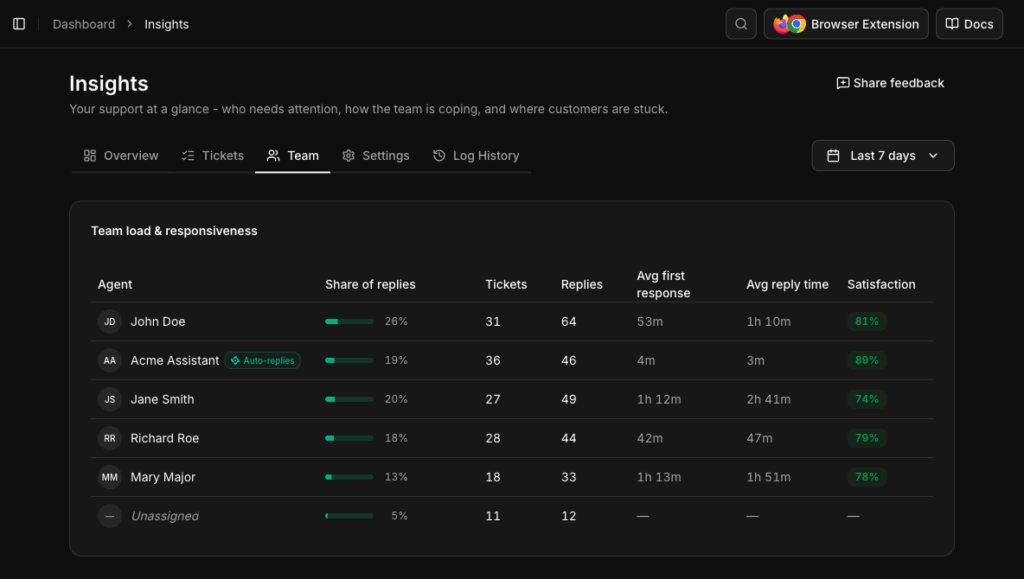
Task: Click the Docs book icon
Action: pyautogui.click(x=952, y=24)
